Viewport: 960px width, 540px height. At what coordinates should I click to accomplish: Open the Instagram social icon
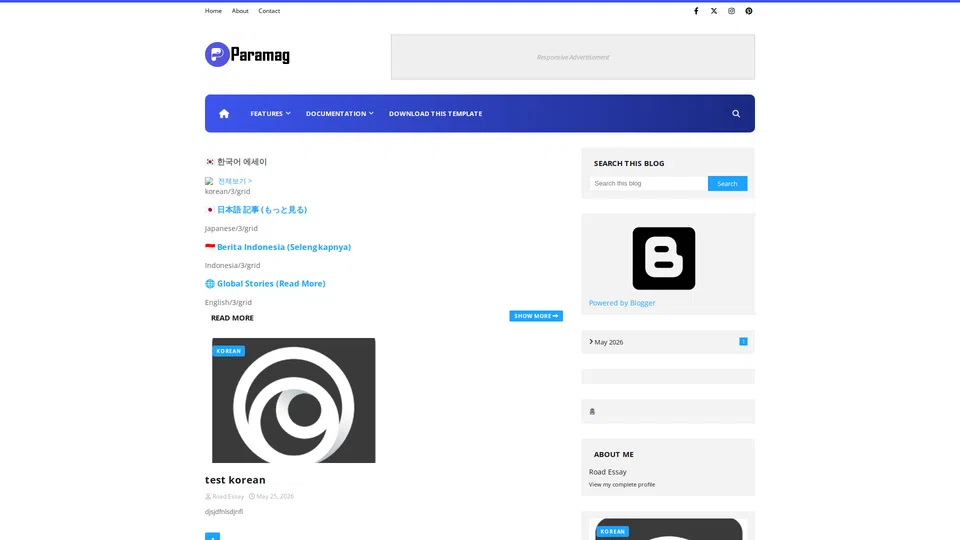pos(731,11)
